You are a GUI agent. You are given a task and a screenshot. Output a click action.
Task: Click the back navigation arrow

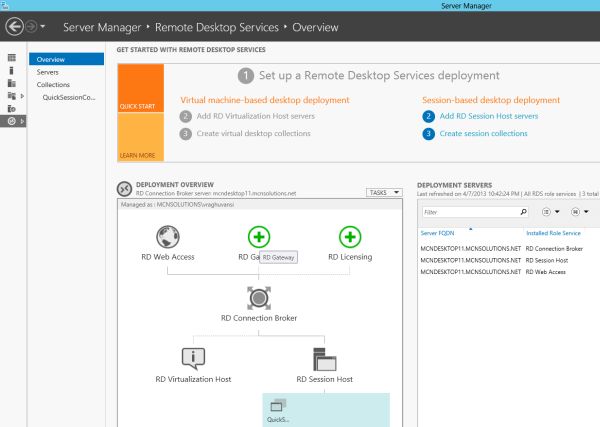(x=14, y=25)
